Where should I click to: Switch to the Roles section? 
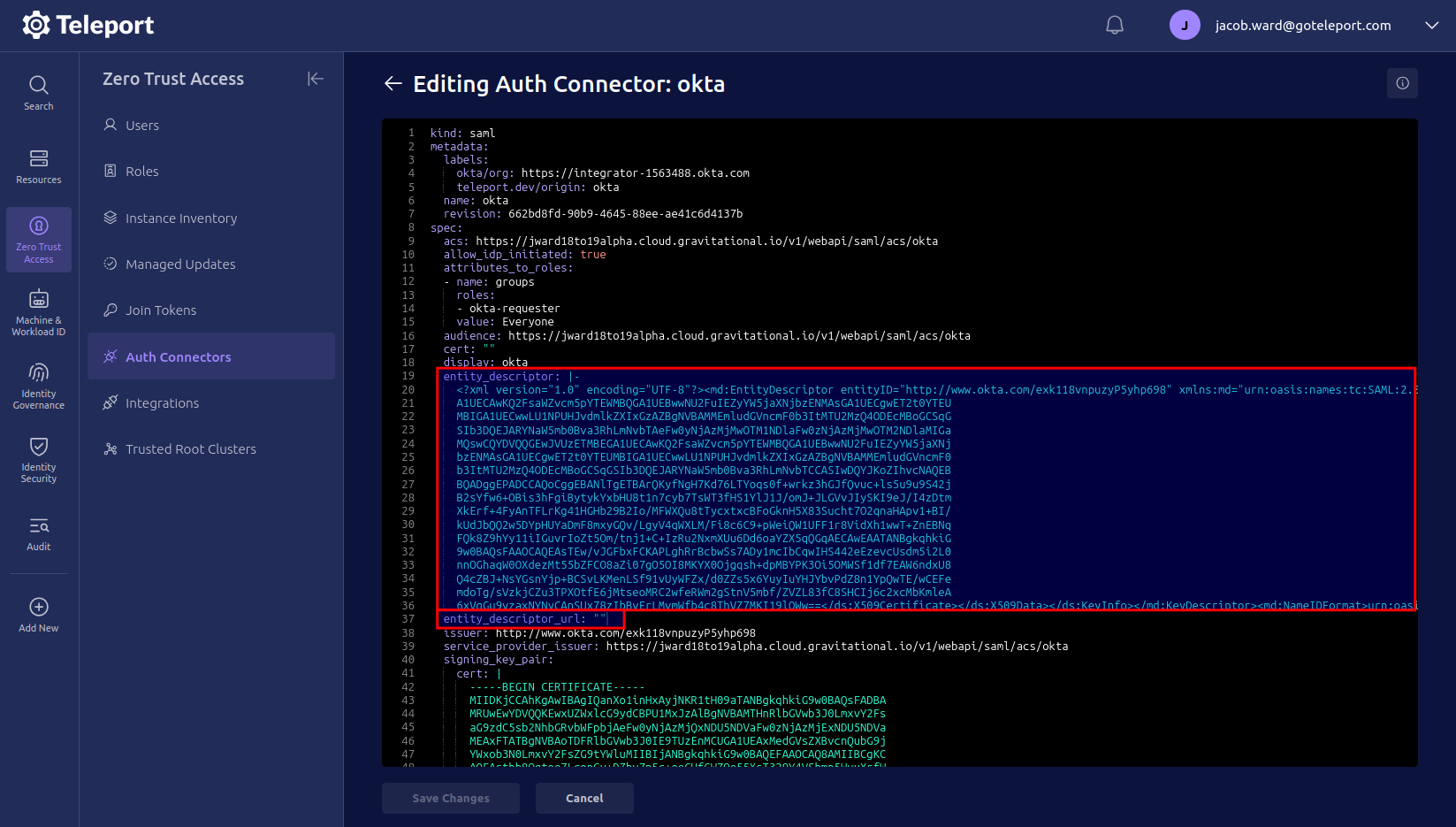141,171
